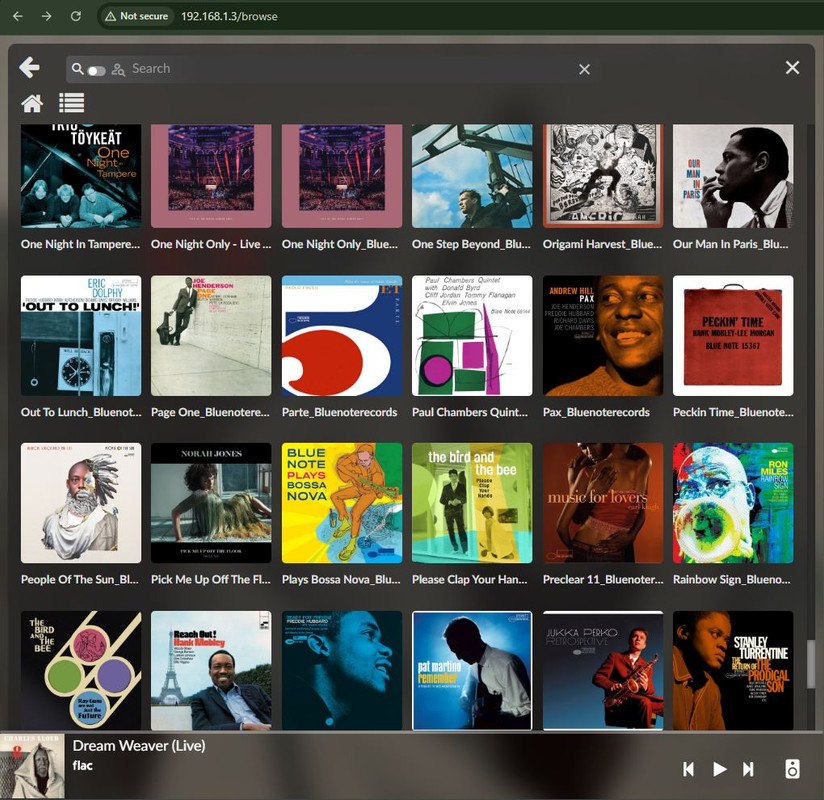
Task: Click the browser forward button
Action: point(47,16)
